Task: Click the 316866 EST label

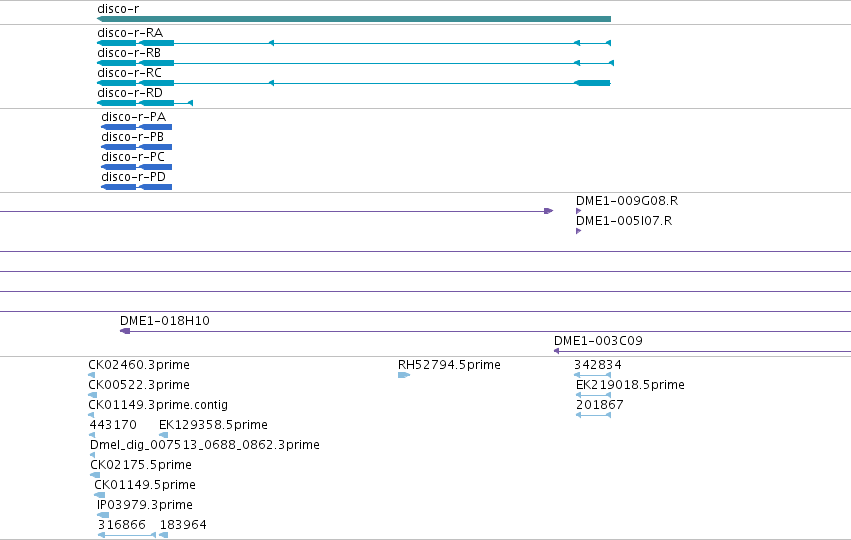Action: 122,525
